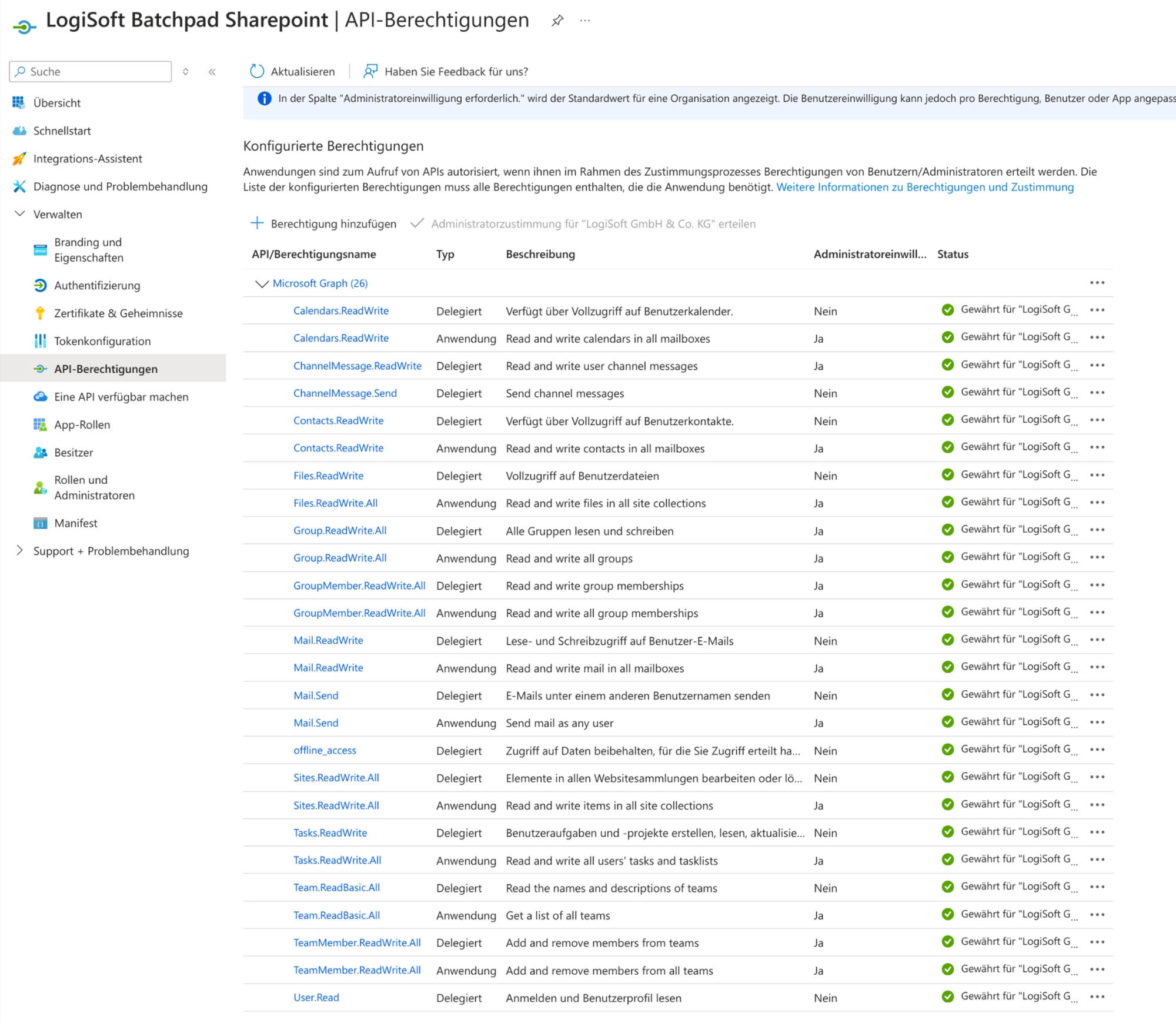Viewport: 1176px width, 1023px height.
Task: Click the Tokenkonfiguration bars icon
Action: 40,341
